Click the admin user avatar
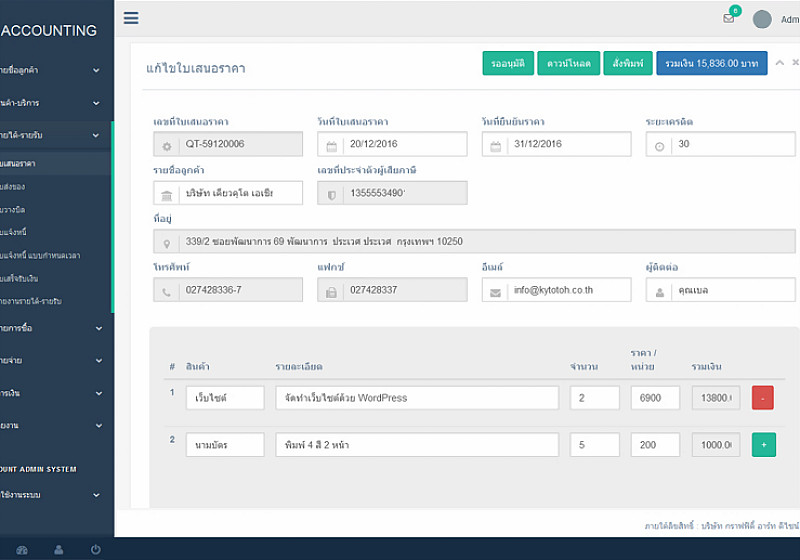Viewport: 800px width, 560px height. [x=762, y=19]
